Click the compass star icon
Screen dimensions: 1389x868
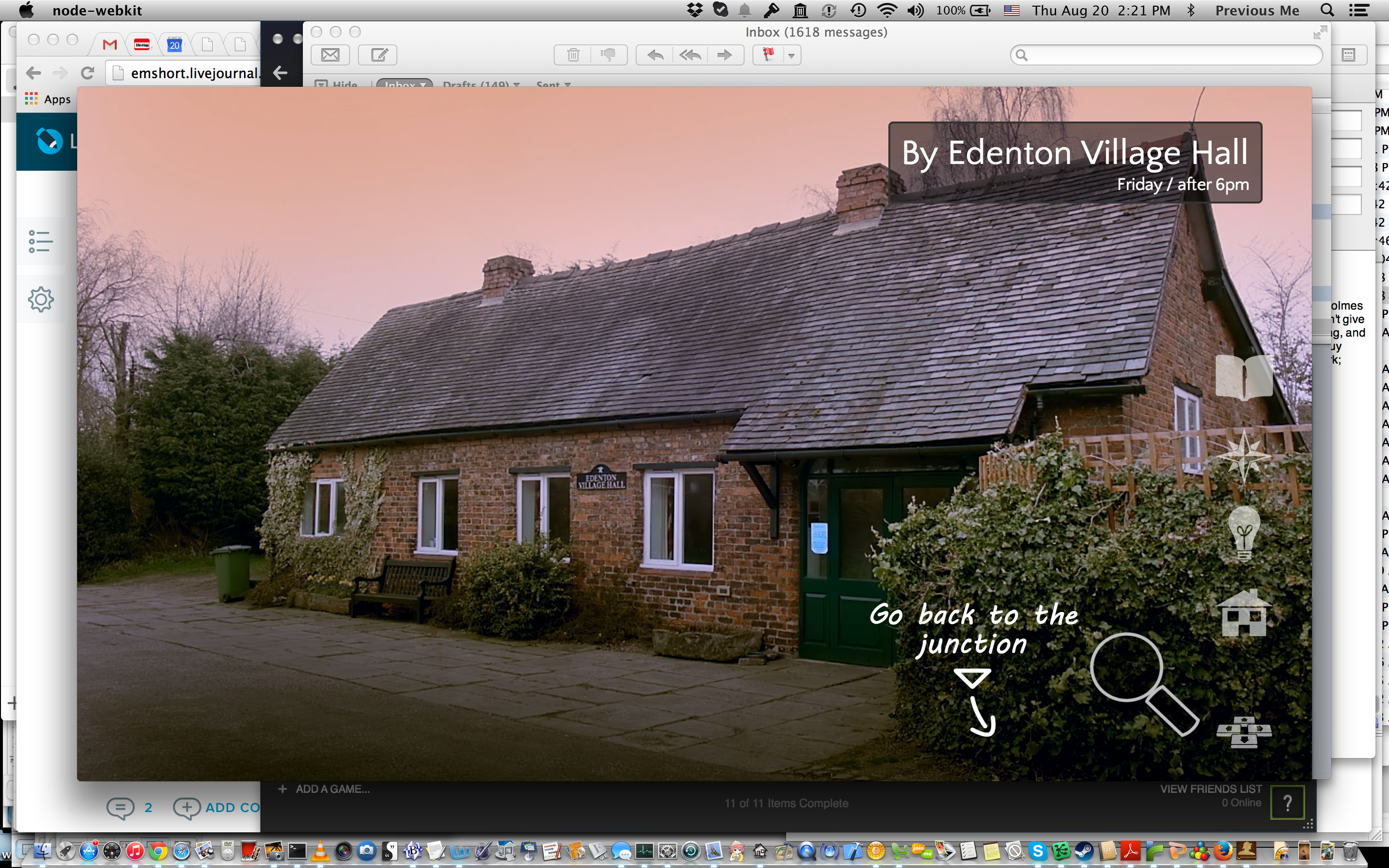click(x=1243, y=456)
